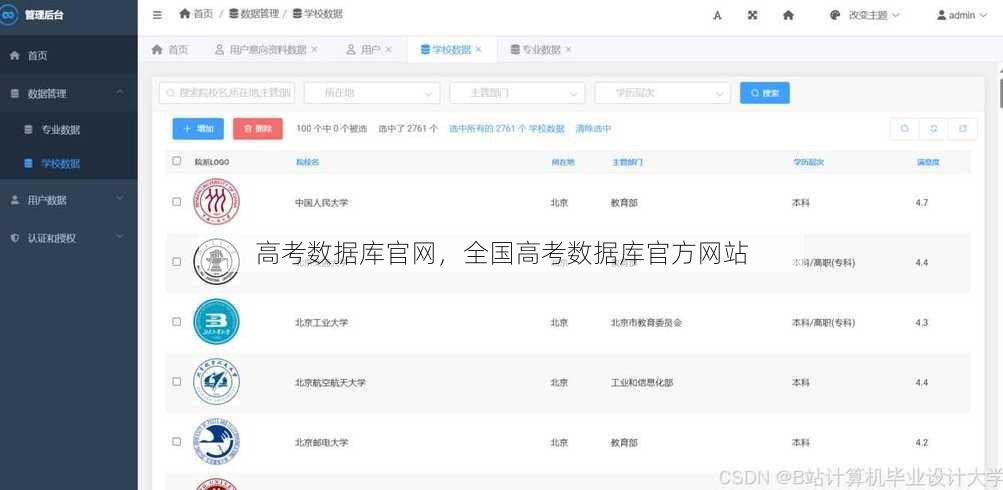
Task: Check the 中国人民大学 row checkbox
Action: pyautogui.click(x=177, y=202)
